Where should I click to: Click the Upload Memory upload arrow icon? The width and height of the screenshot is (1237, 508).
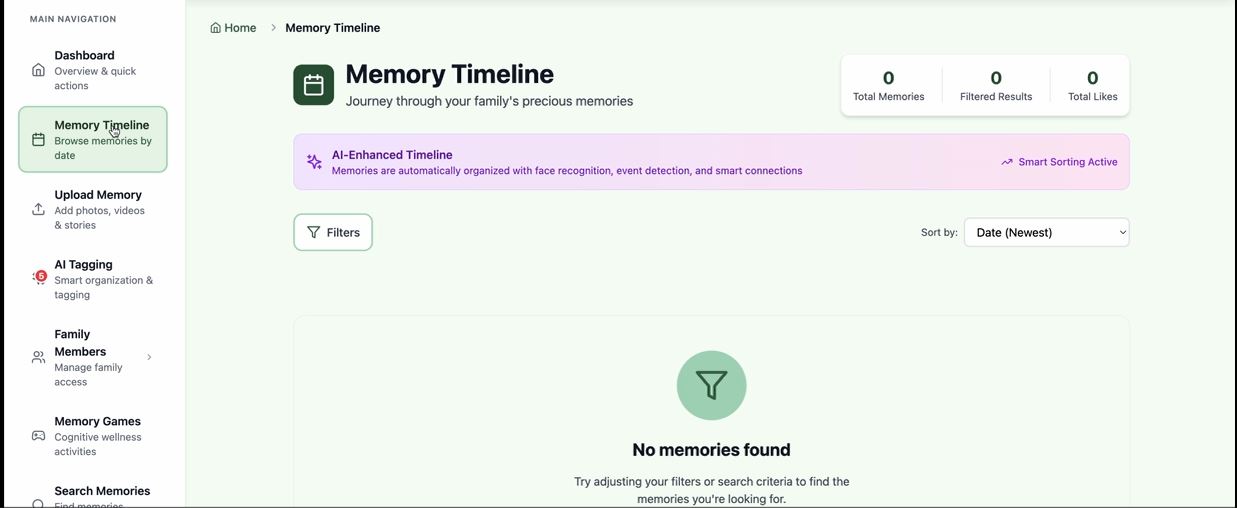pyautogui.click(x=38, y=210)
